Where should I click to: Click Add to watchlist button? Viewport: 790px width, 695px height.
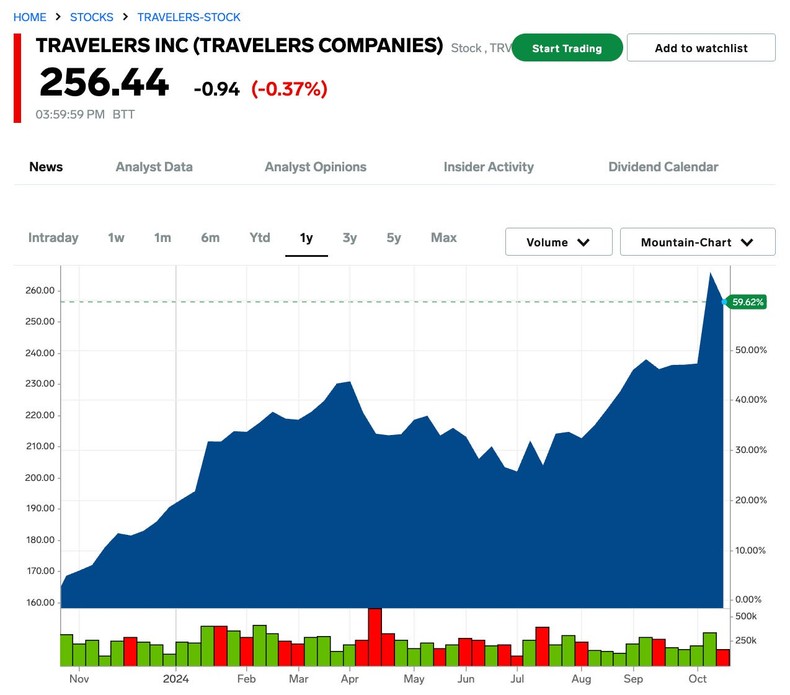coord(700,48)
